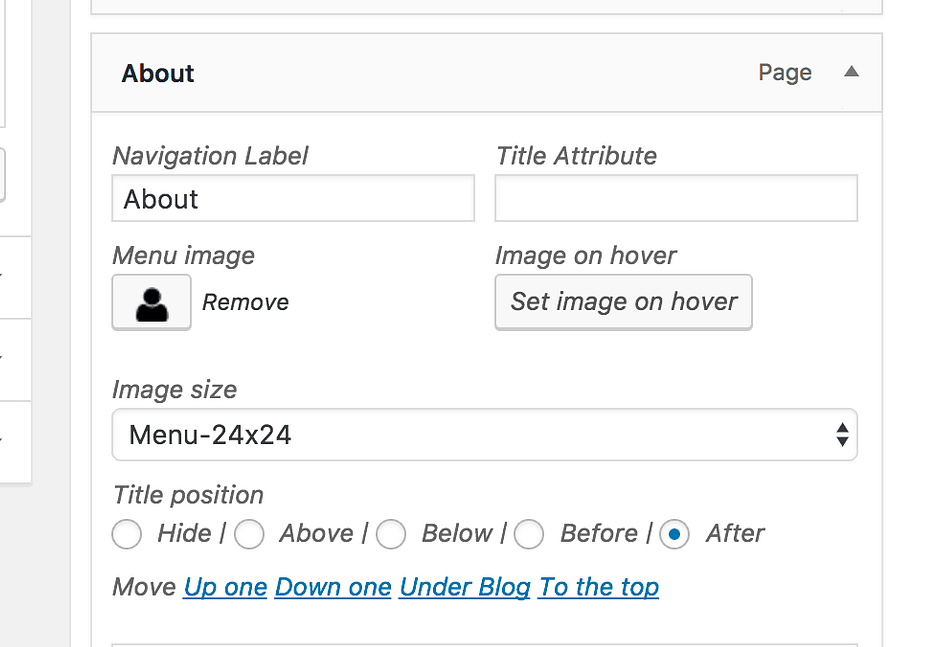Screen dimensions: 939x647
Task: Click the stepper arrows on Image size selector
Action: coord(841,435)
